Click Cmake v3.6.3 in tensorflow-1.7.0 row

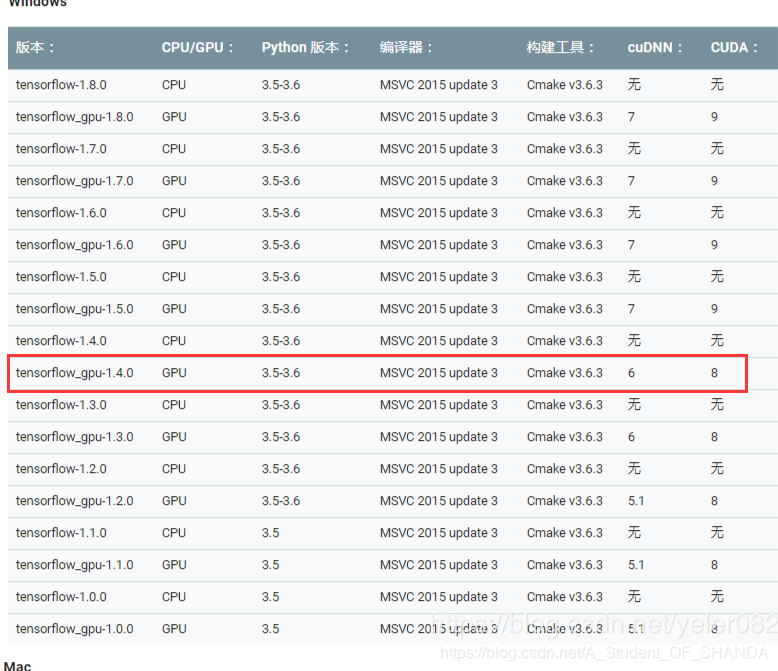tap(565, 149)
